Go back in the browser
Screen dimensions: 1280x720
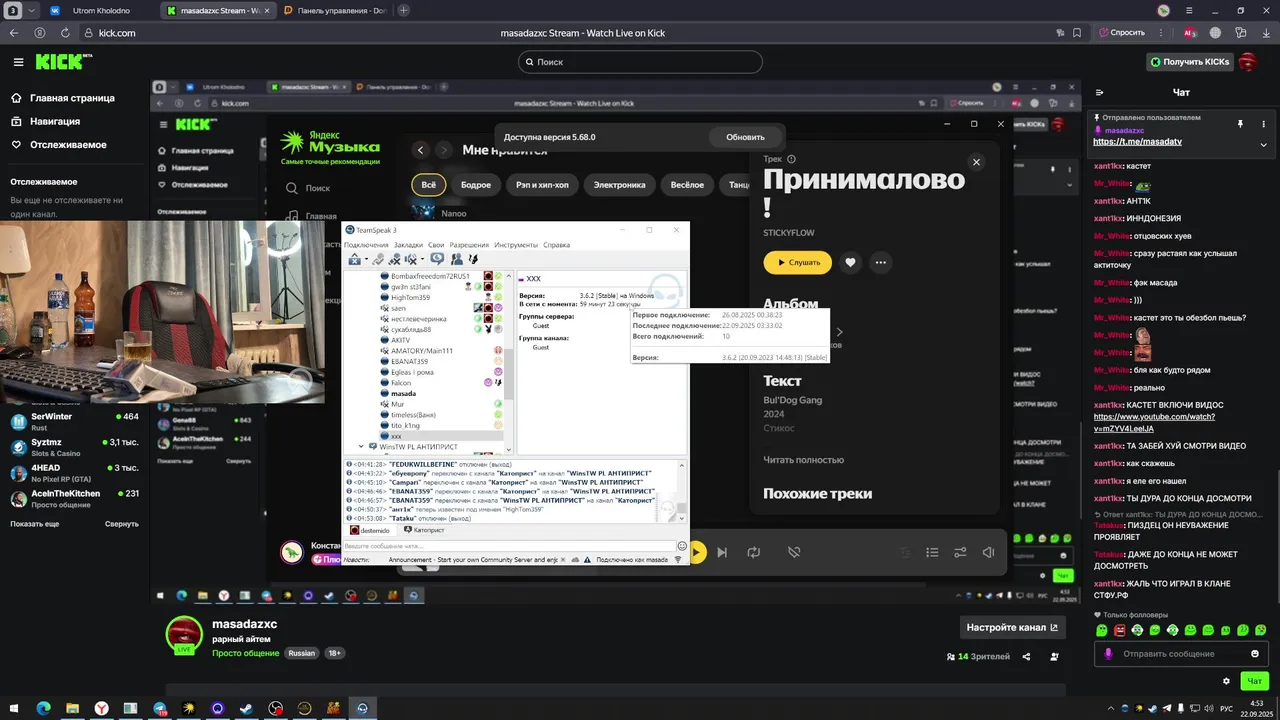pos(13,32)
